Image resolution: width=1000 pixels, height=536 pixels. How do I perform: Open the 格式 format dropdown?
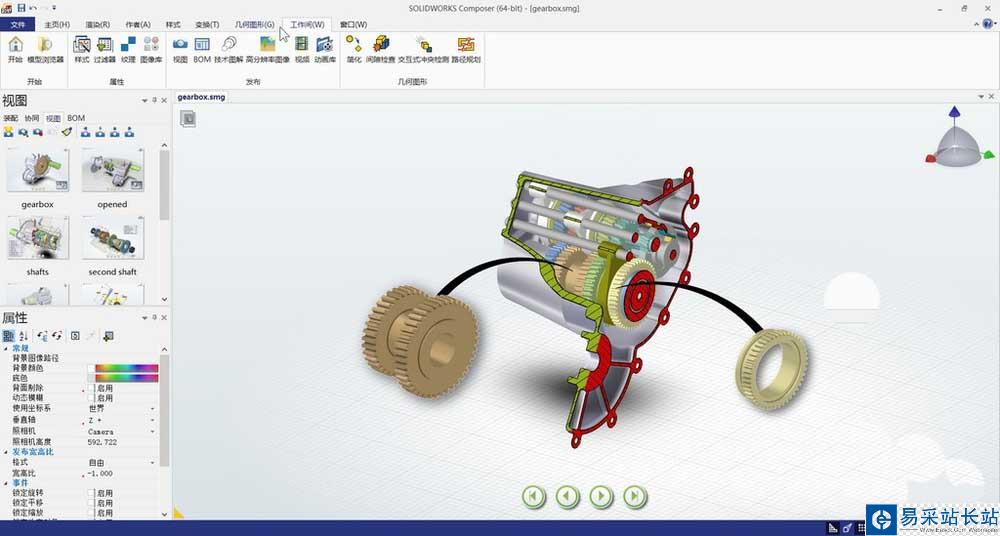coord(152,463)
